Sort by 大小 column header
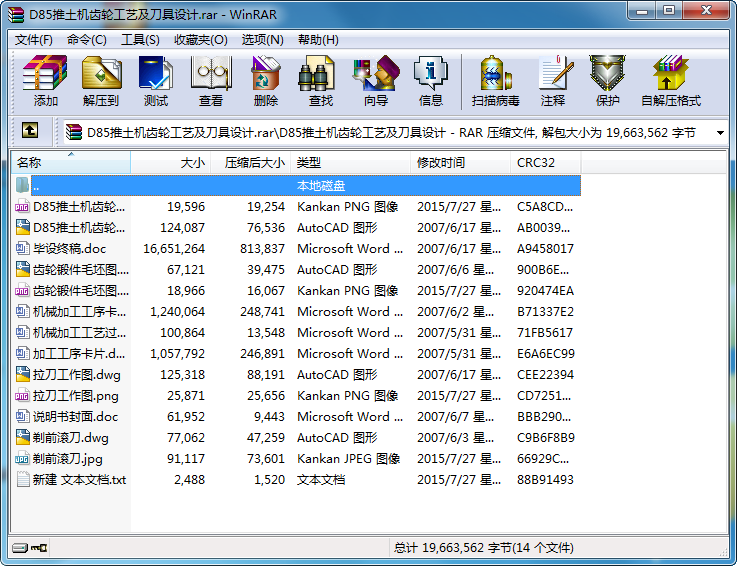The height and width of the screenshot is (566, 737). pyautogui.click(x=171, y=163)
